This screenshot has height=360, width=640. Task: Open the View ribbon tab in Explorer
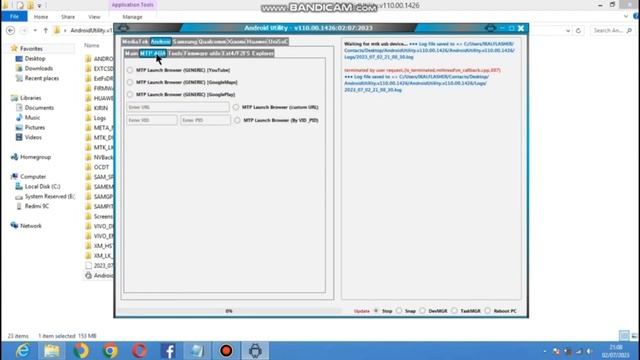pos(94,17)
